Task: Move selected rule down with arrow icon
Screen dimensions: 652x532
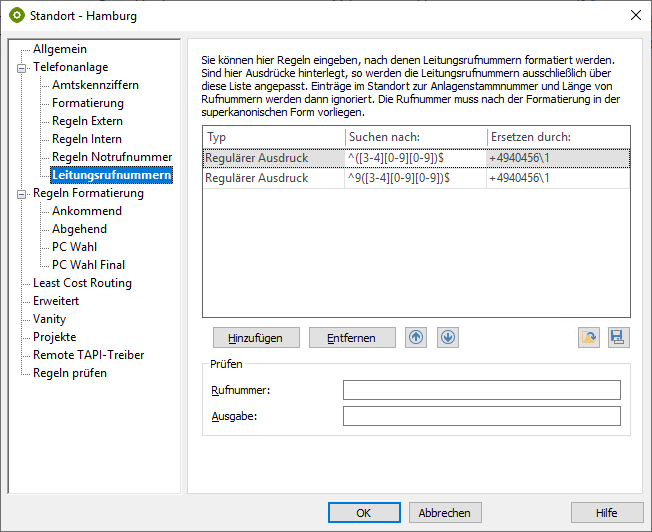Action: tap(448, 338)
